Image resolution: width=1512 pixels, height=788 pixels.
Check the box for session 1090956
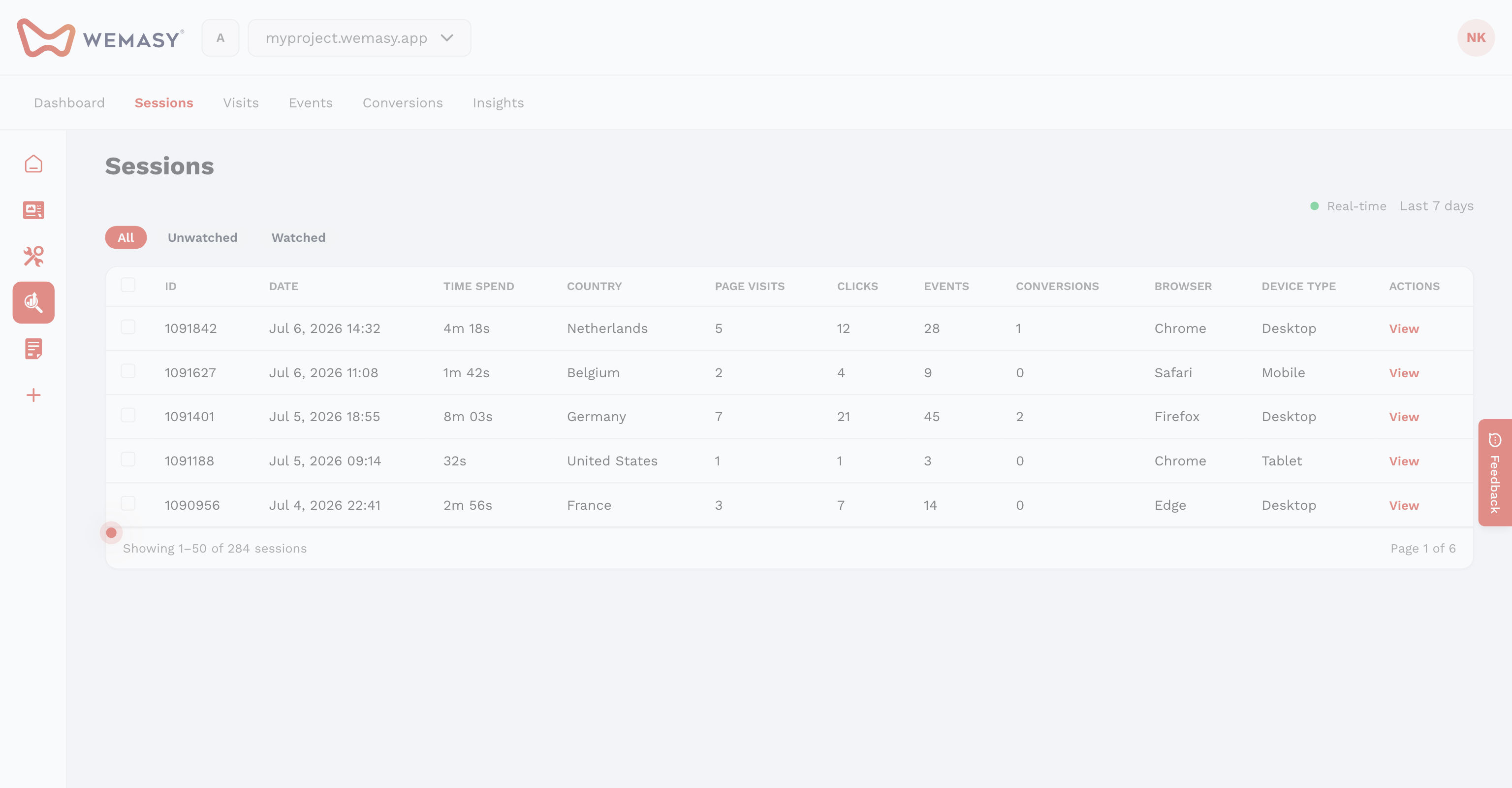[x=128, y=503]
